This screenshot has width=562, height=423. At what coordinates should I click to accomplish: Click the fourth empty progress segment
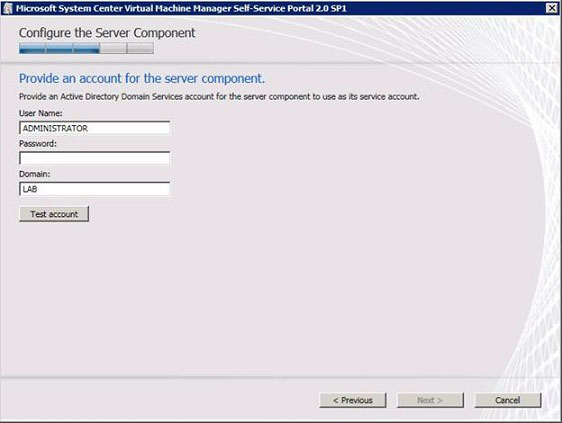pyautogui.click(x=113, y=48)
